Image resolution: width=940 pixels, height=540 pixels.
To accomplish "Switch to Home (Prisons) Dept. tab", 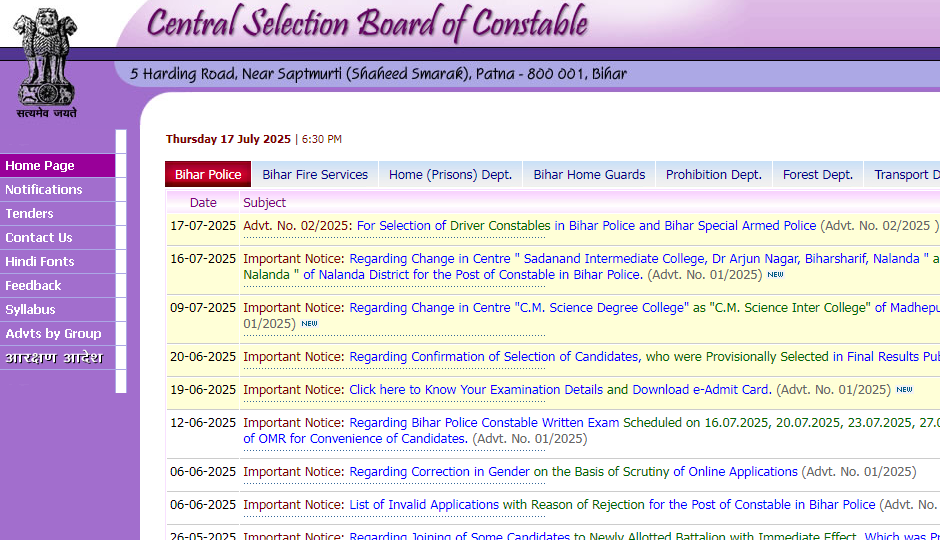I will coord(450,175).
